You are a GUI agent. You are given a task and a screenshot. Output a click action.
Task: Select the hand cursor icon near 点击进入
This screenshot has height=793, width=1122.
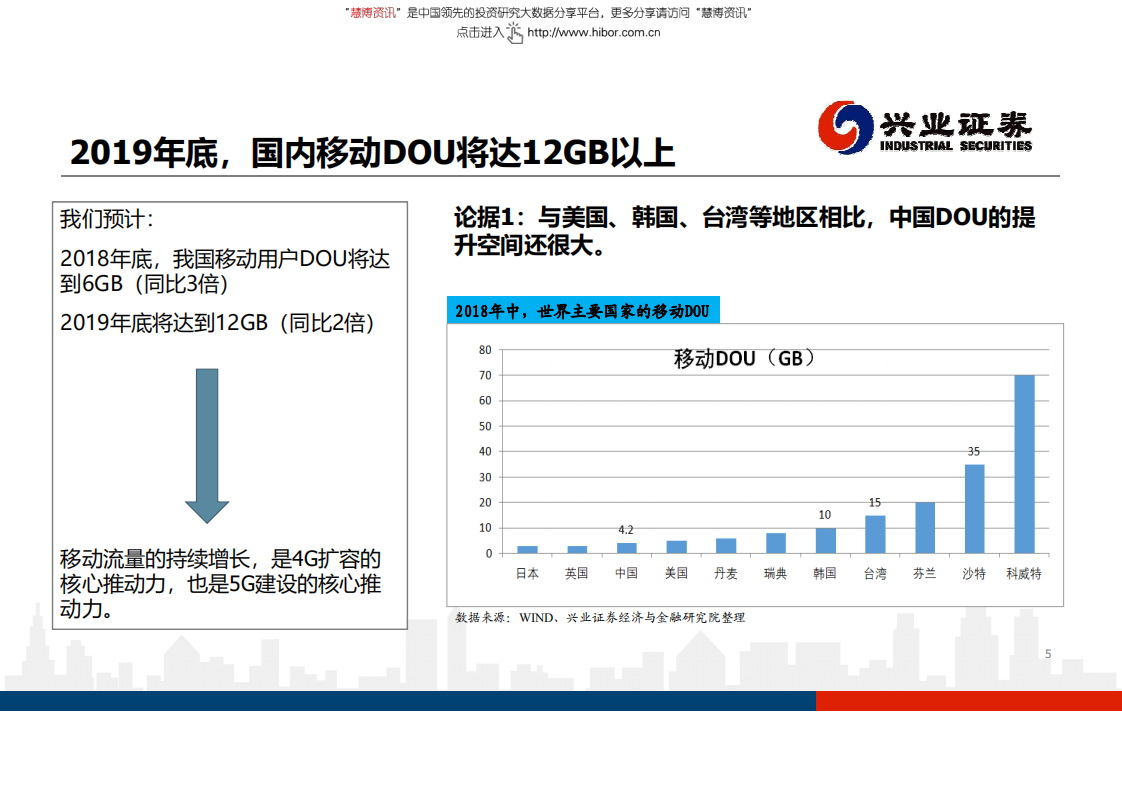(x=513, y=33)
